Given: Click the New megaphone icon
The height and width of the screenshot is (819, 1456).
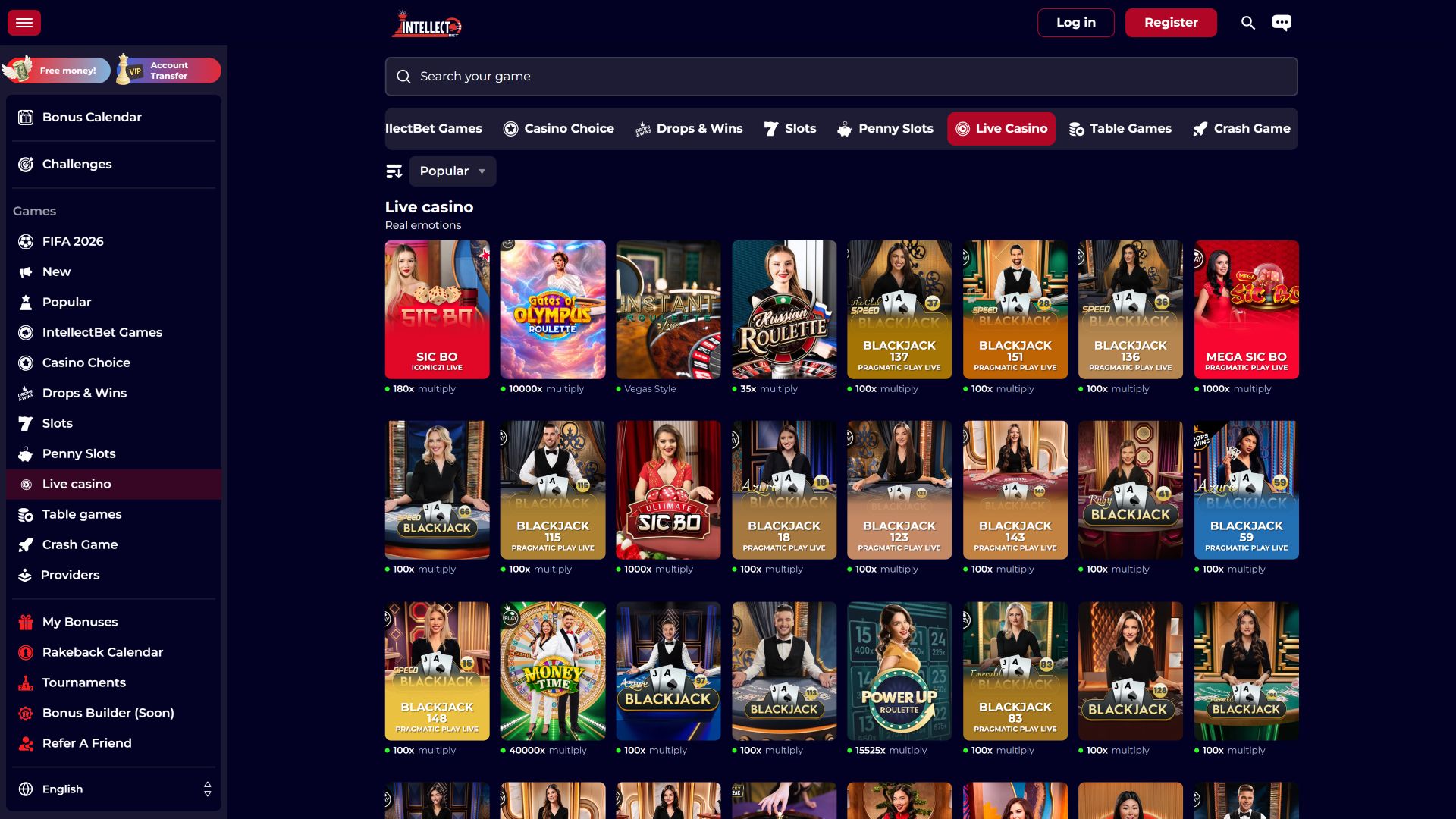Looking at the screenshot, I should pos(26,272).
